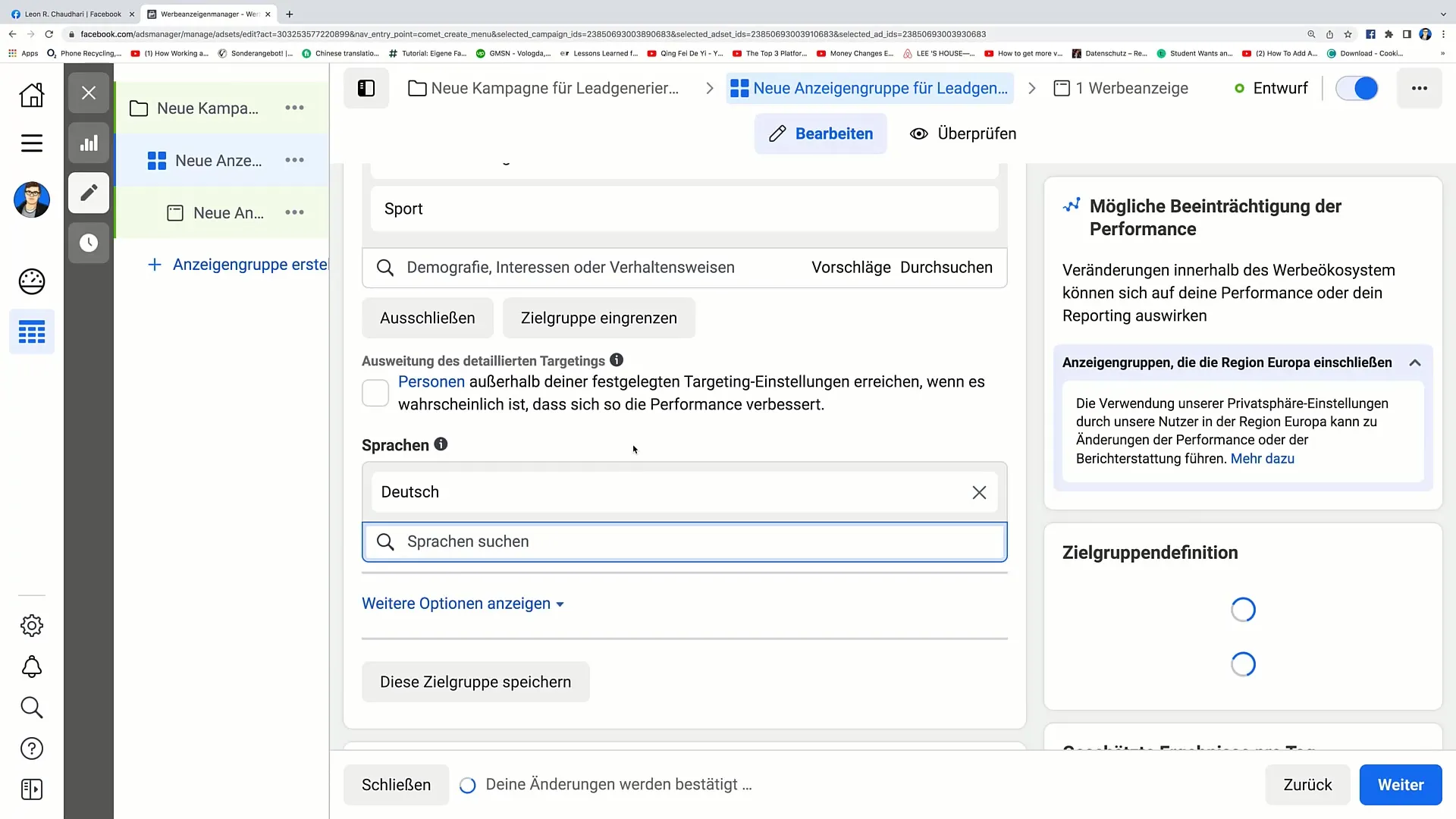This screenshot has width=1456, height=819.
Task: Click Vorschläge in targeting search
Action: coord(851,268)
